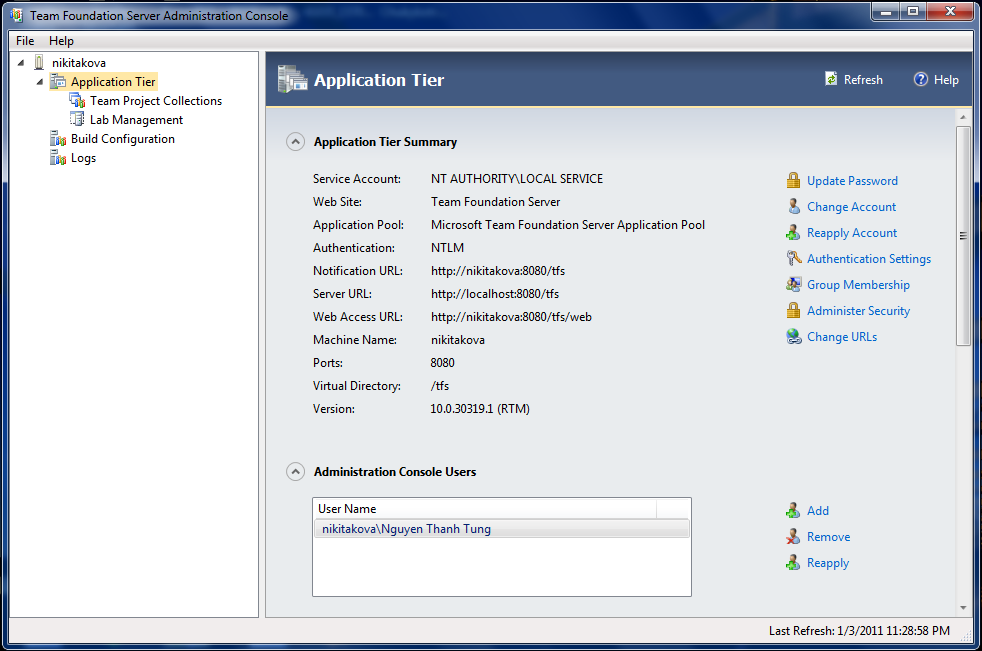Click the Reapply user icon
The image size is (982, 651).
point(793,563)
